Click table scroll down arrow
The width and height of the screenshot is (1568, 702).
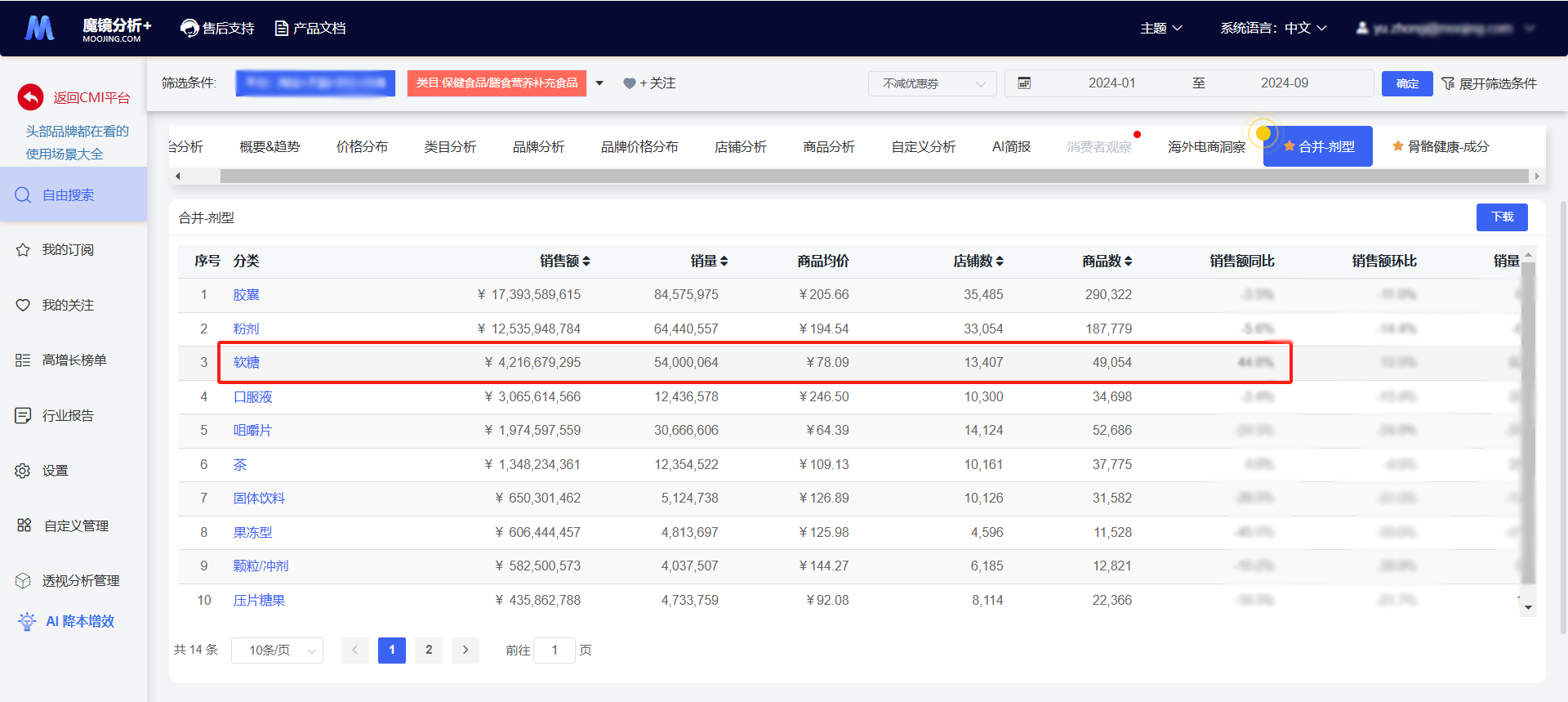1528,608
